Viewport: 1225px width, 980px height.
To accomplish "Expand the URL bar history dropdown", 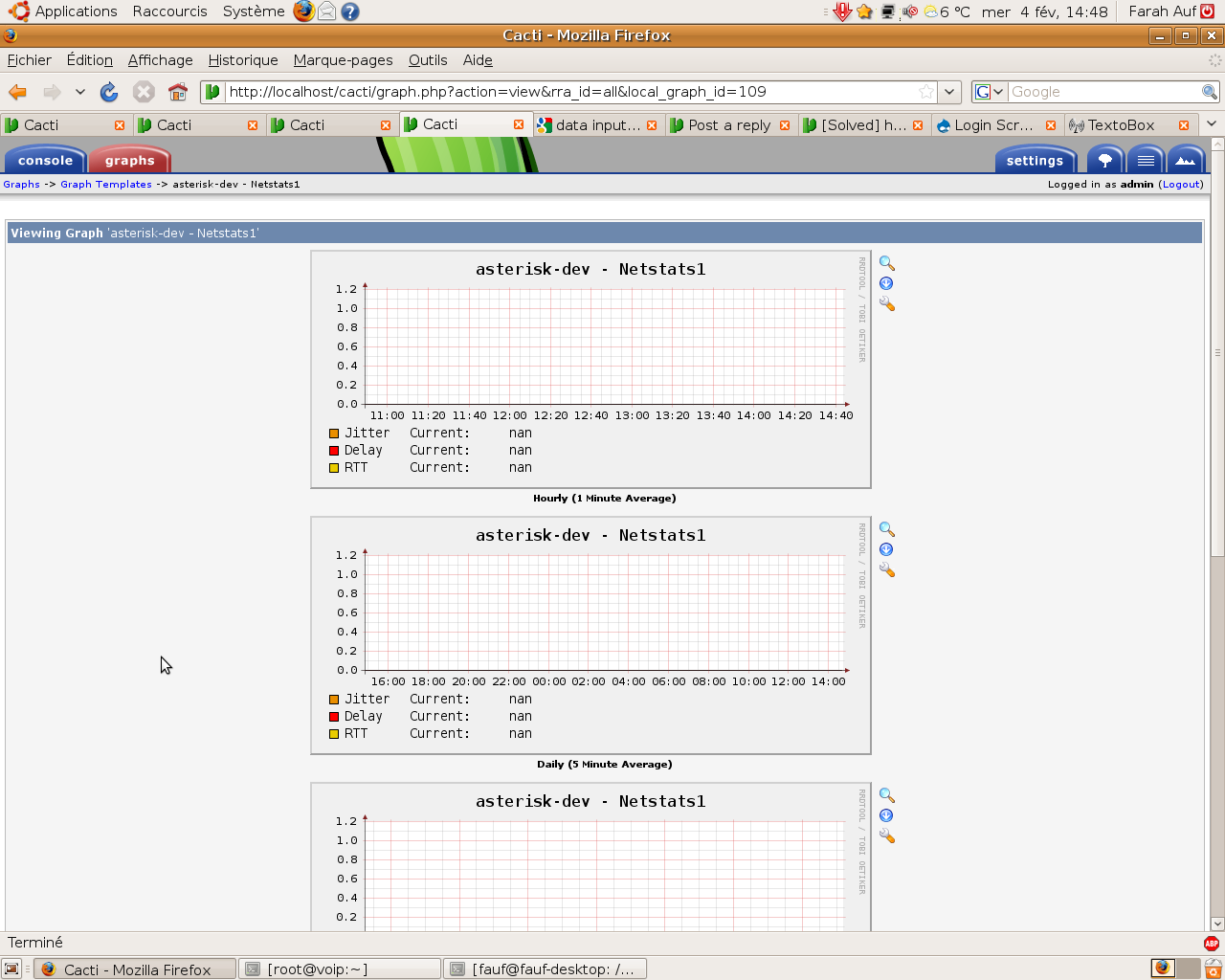I will click(x=949, y=92).
